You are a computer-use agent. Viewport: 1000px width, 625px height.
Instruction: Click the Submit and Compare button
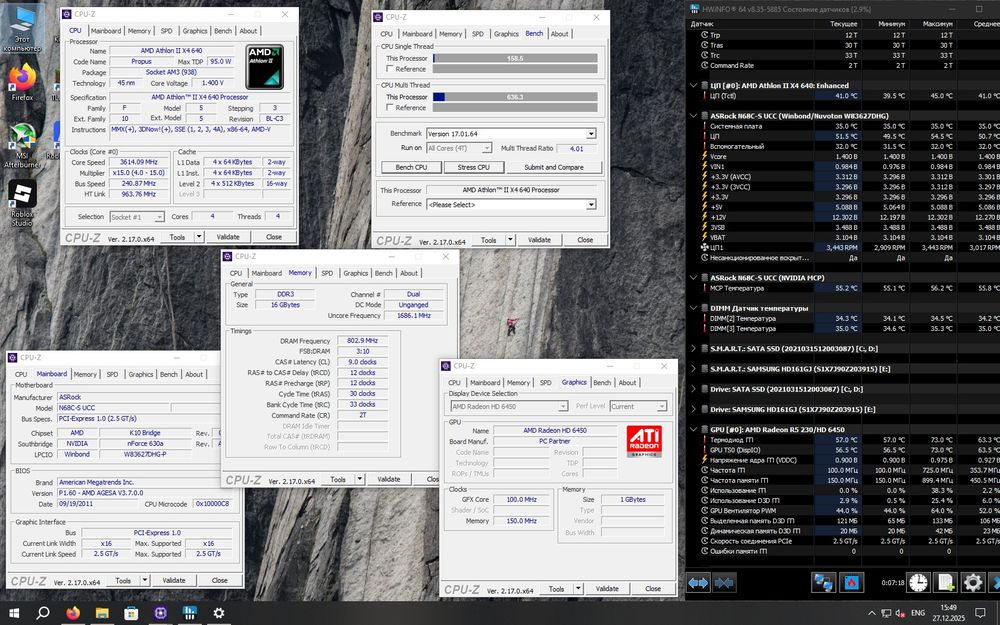(554, 167)
